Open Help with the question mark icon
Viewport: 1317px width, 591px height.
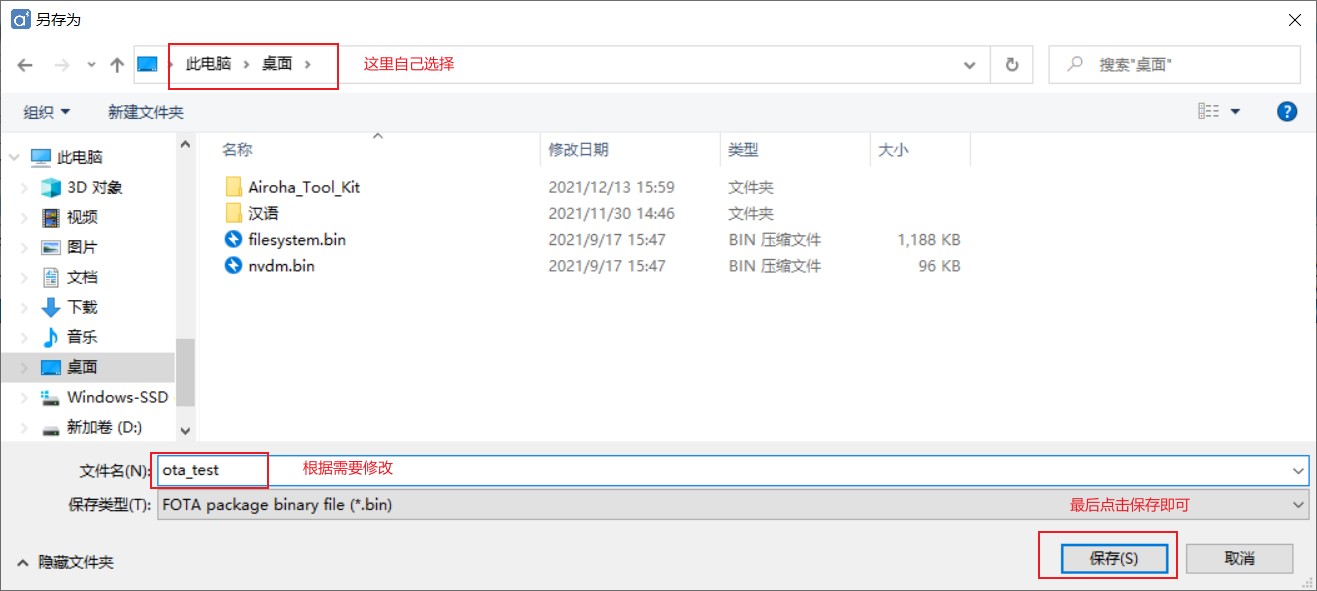point(1286,111)
